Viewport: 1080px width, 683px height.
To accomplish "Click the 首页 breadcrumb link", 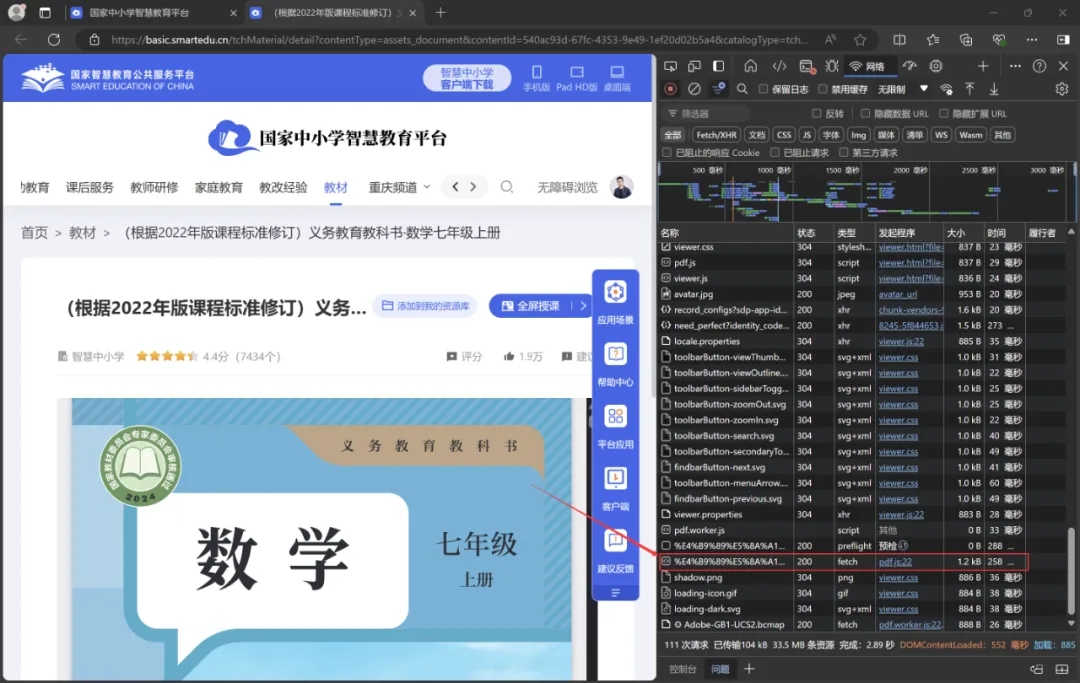I will [x=34, y=233].
